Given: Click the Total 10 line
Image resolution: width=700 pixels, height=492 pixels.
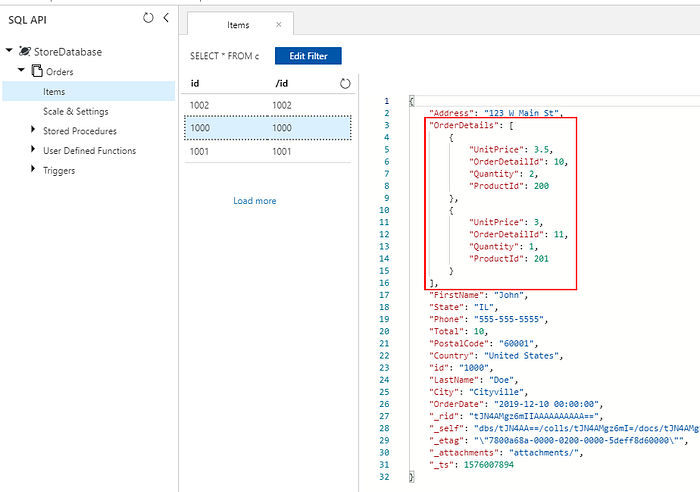Looking at the screenshot, I should (x=458, y=331).
